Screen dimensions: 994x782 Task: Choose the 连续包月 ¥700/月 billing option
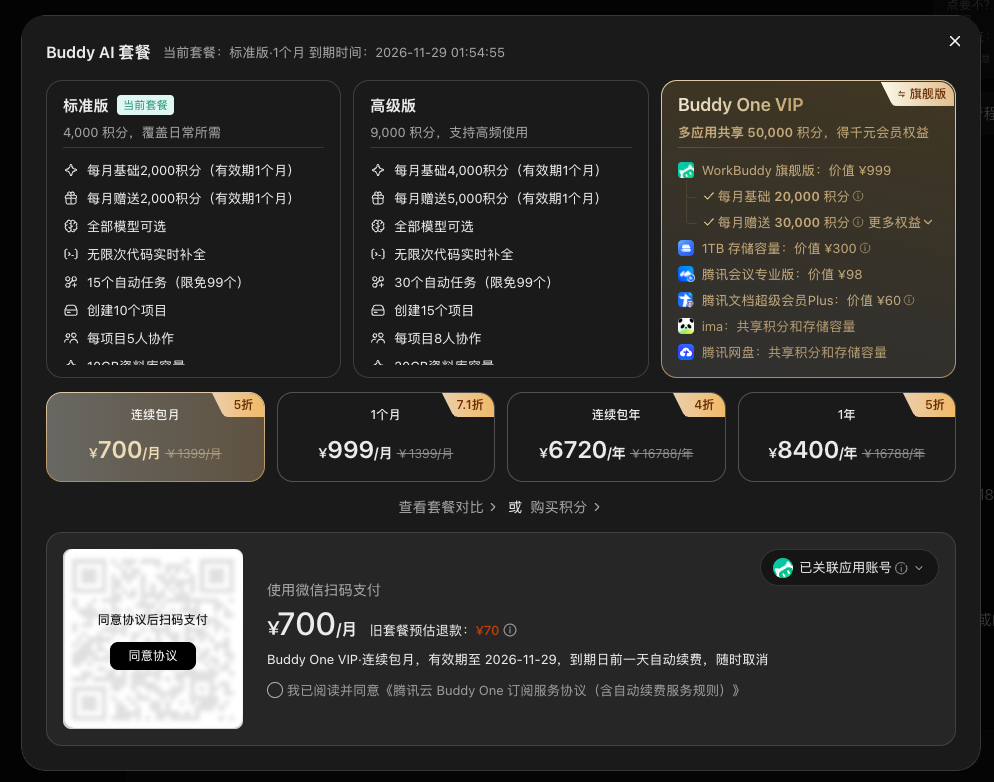(155, 437)
